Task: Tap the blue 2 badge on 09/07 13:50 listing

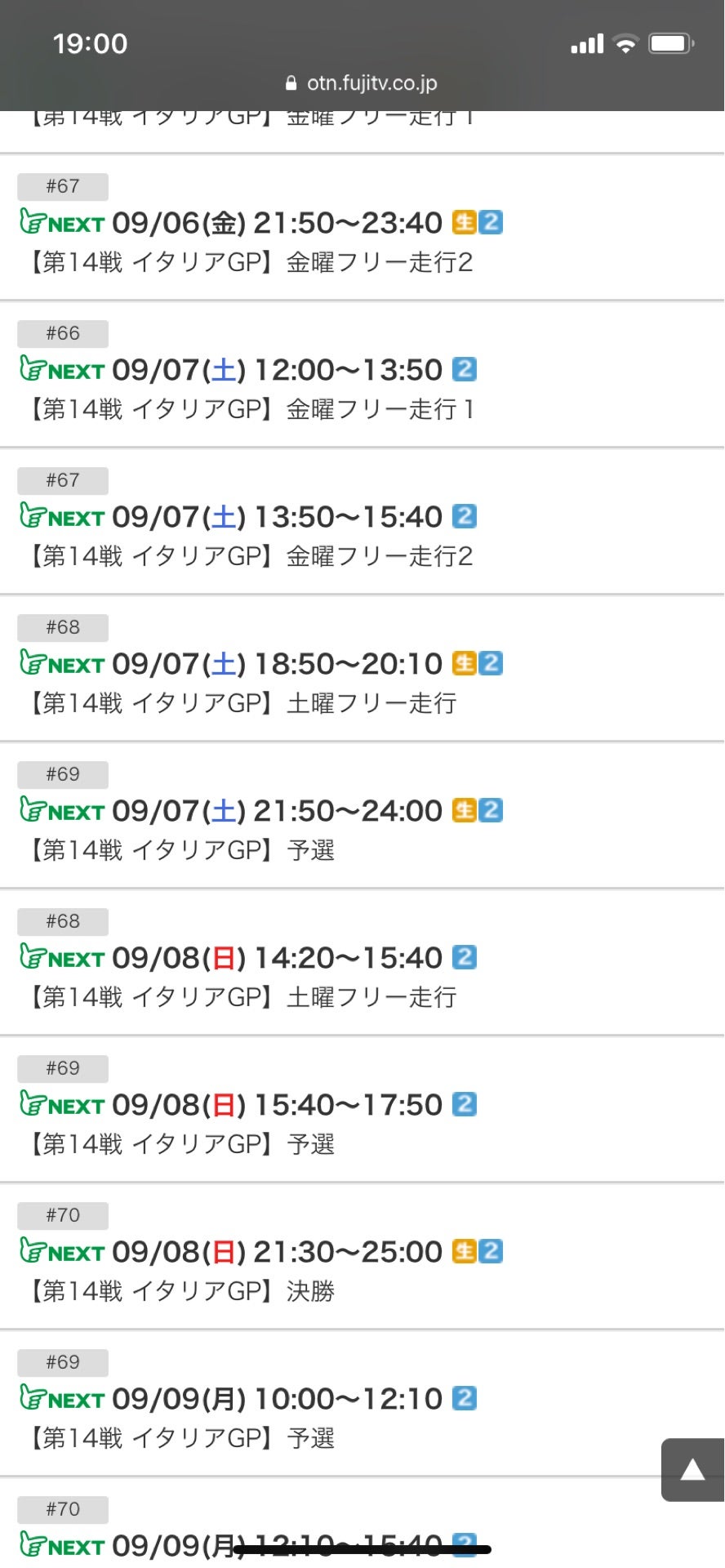Action: point(464,516)
